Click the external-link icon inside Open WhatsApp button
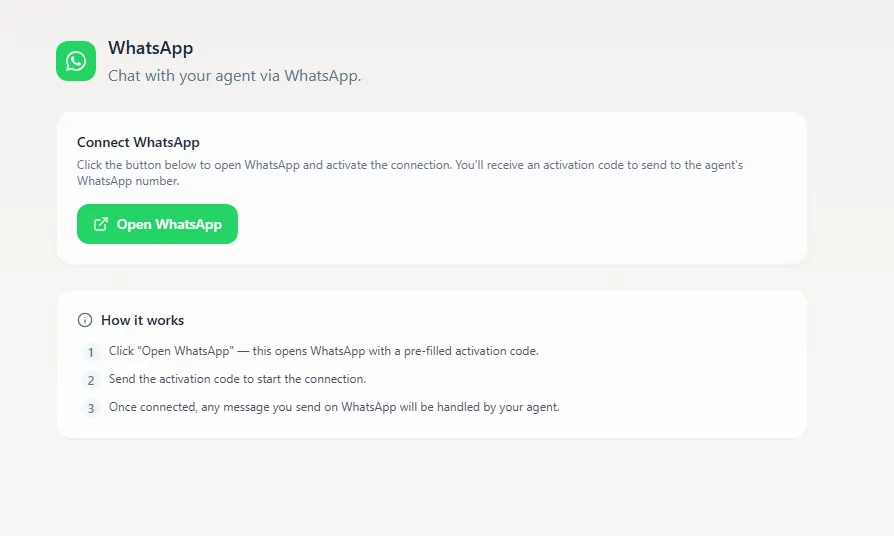 pos(100,224)
